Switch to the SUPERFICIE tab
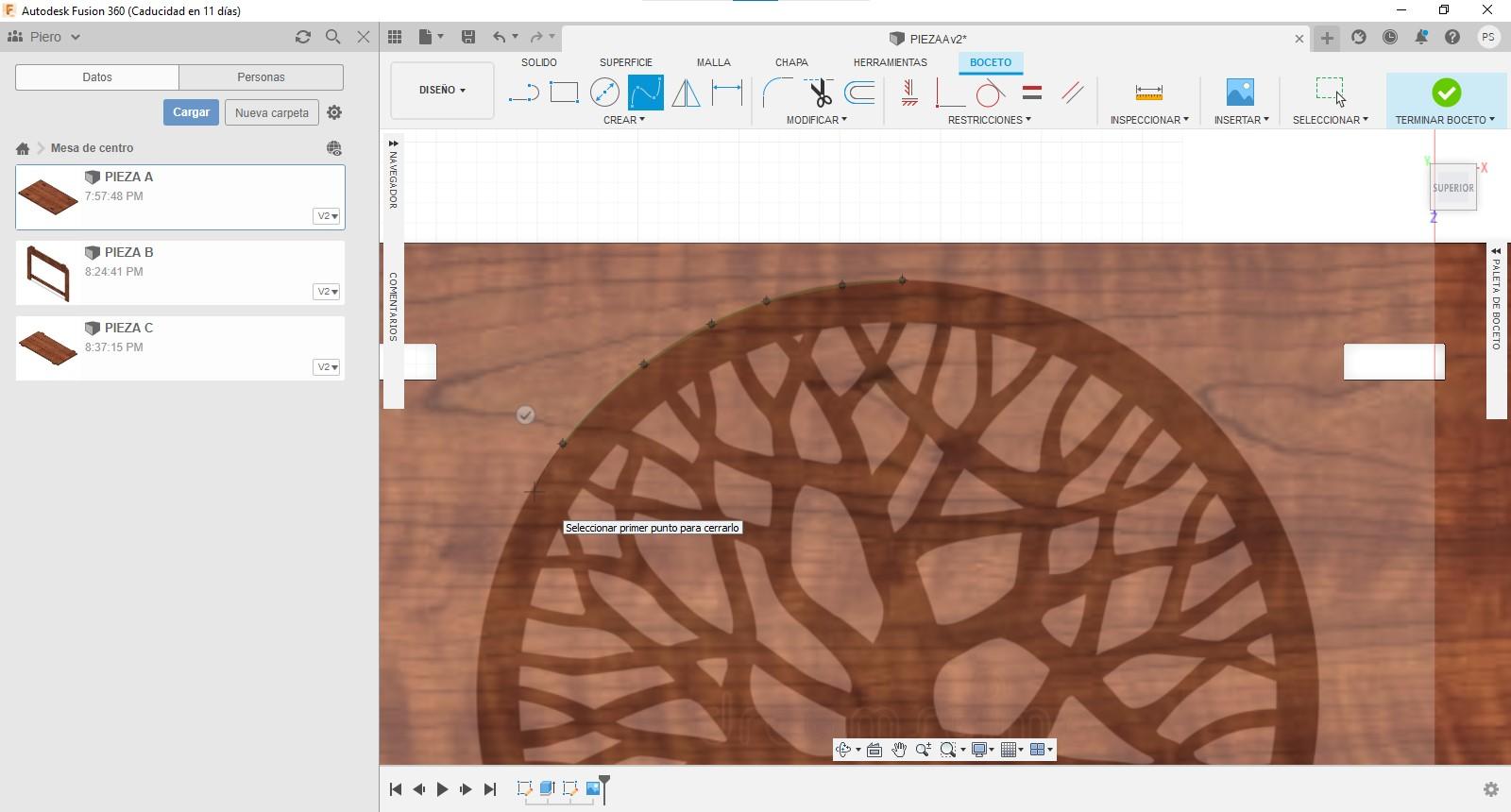This screenshot has width=1511, height=812. pos(626,62)
